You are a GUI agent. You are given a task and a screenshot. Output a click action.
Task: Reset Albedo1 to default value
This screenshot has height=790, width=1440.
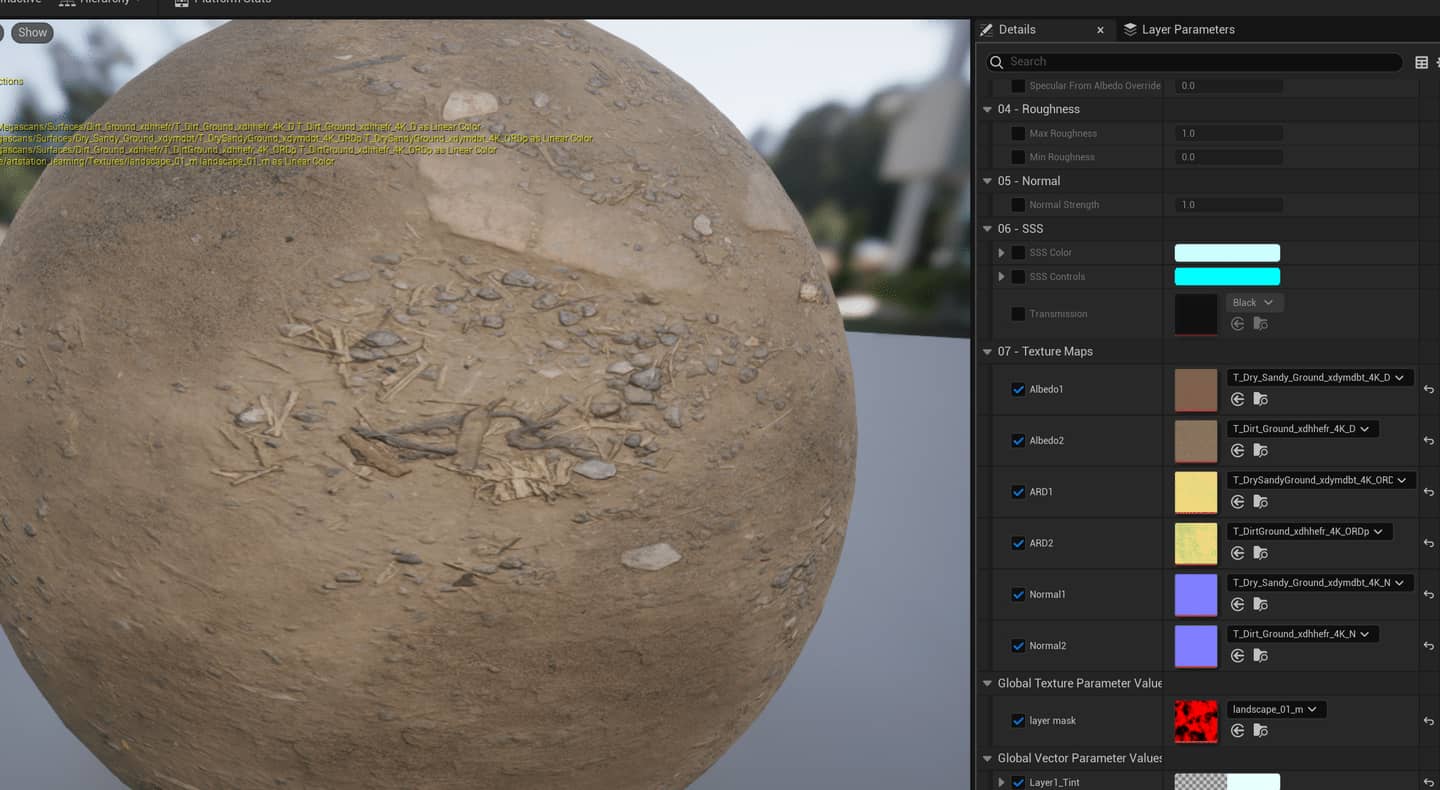point(1428,389)
